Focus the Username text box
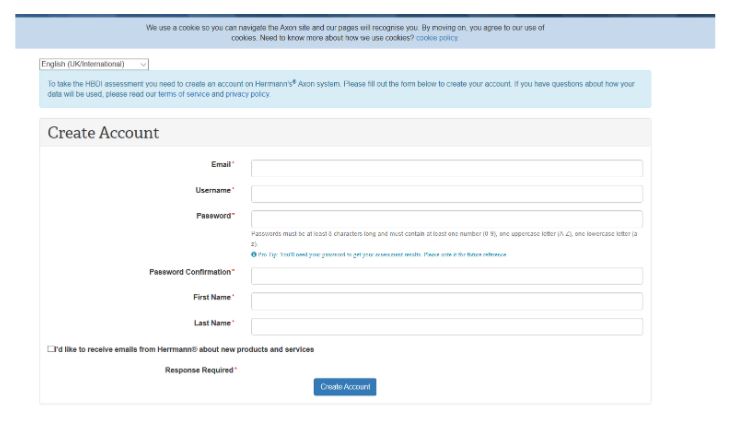733x432 pixels. tap(446, 194)
